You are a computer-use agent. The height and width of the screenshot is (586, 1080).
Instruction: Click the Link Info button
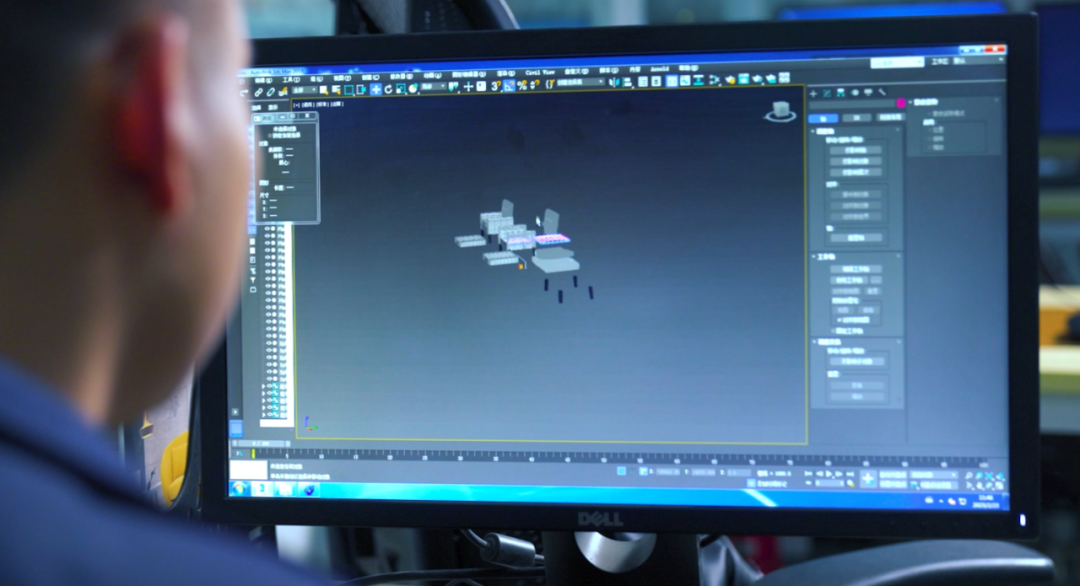point(890,117)
